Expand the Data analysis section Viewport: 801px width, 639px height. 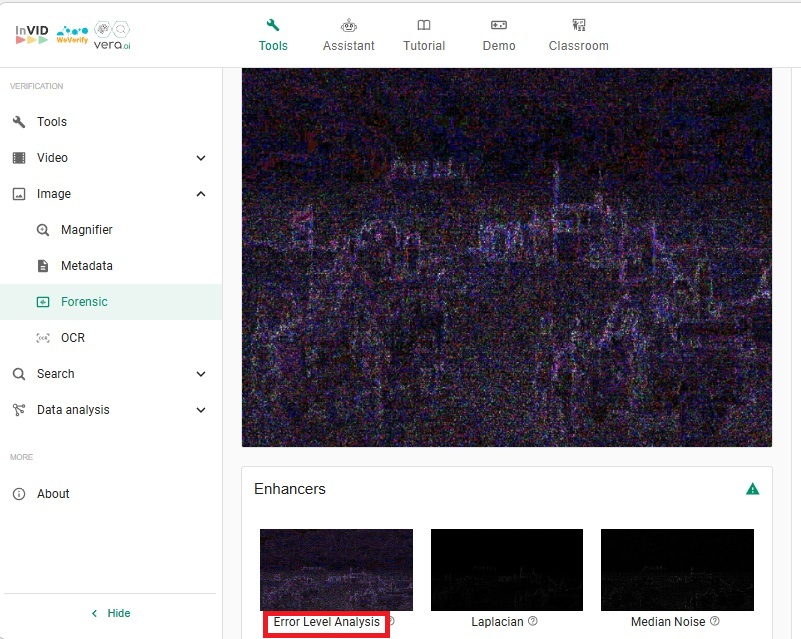(201, 410)
